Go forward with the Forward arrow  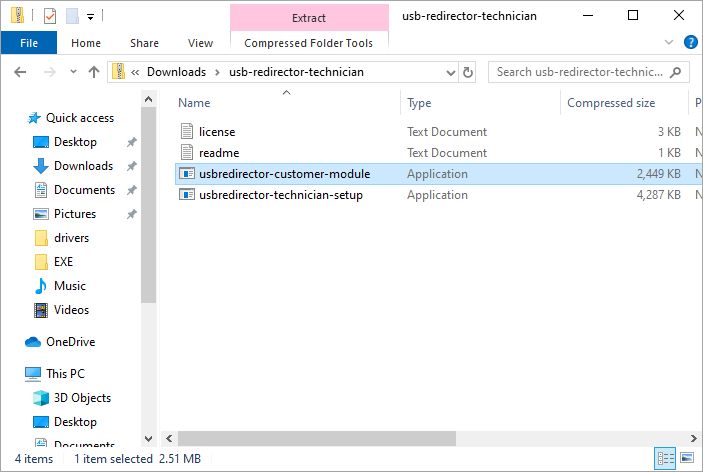point(50,72)
